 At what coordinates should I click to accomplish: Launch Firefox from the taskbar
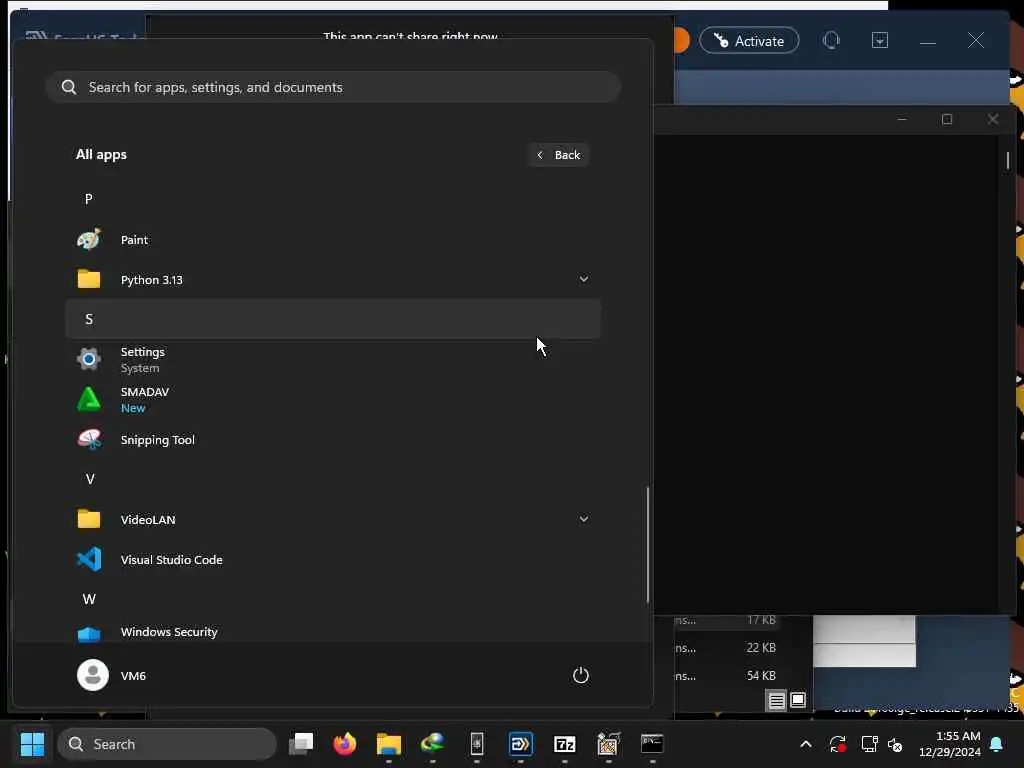(x=345, y=744)
